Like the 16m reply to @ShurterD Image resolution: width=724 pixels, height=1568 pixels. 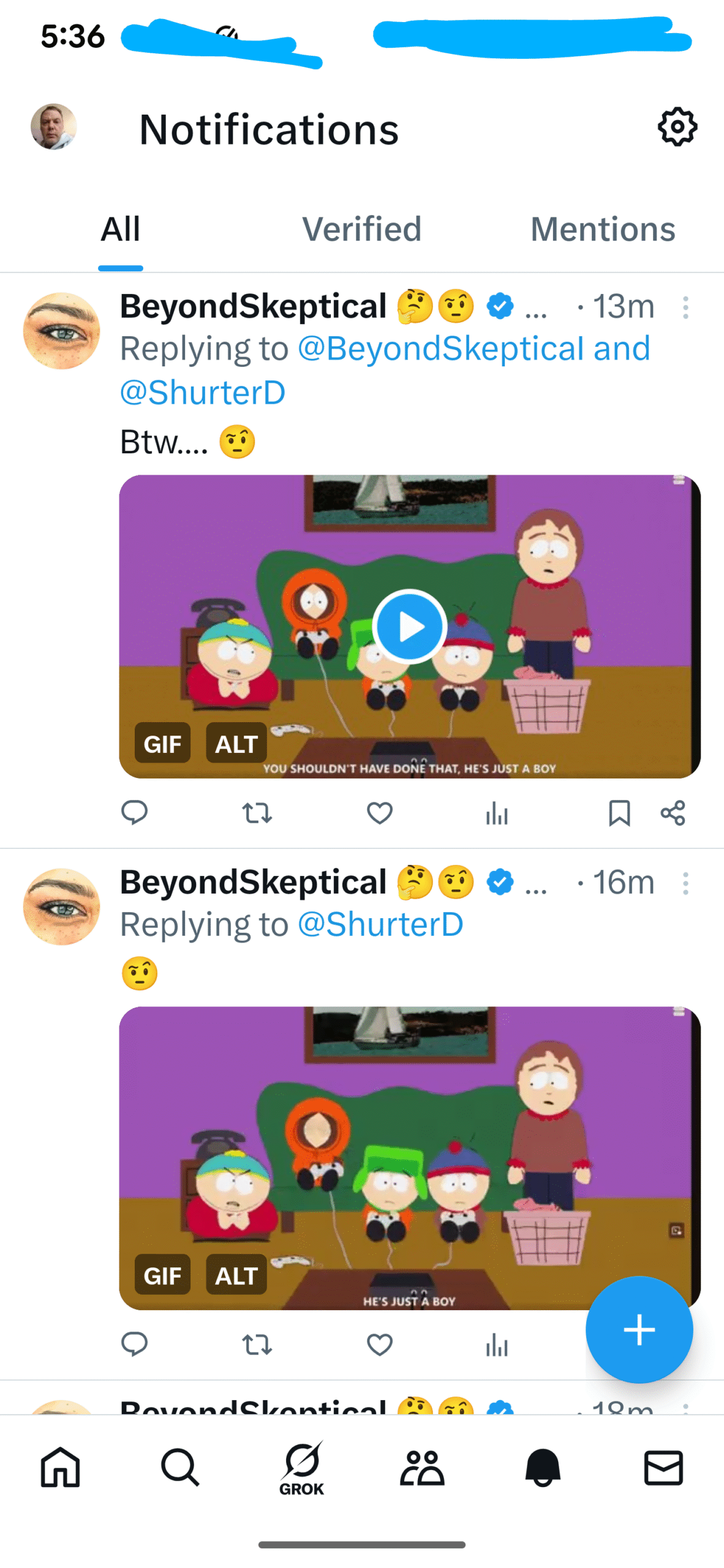380,1345
